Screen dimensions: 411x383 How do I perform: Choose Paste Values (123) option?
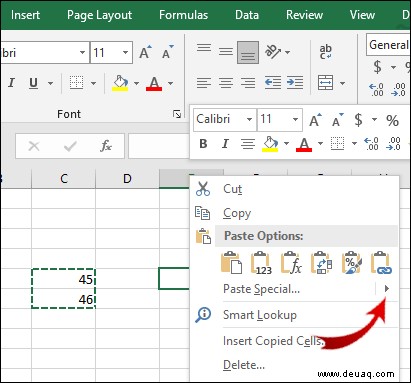coord(261,263)
